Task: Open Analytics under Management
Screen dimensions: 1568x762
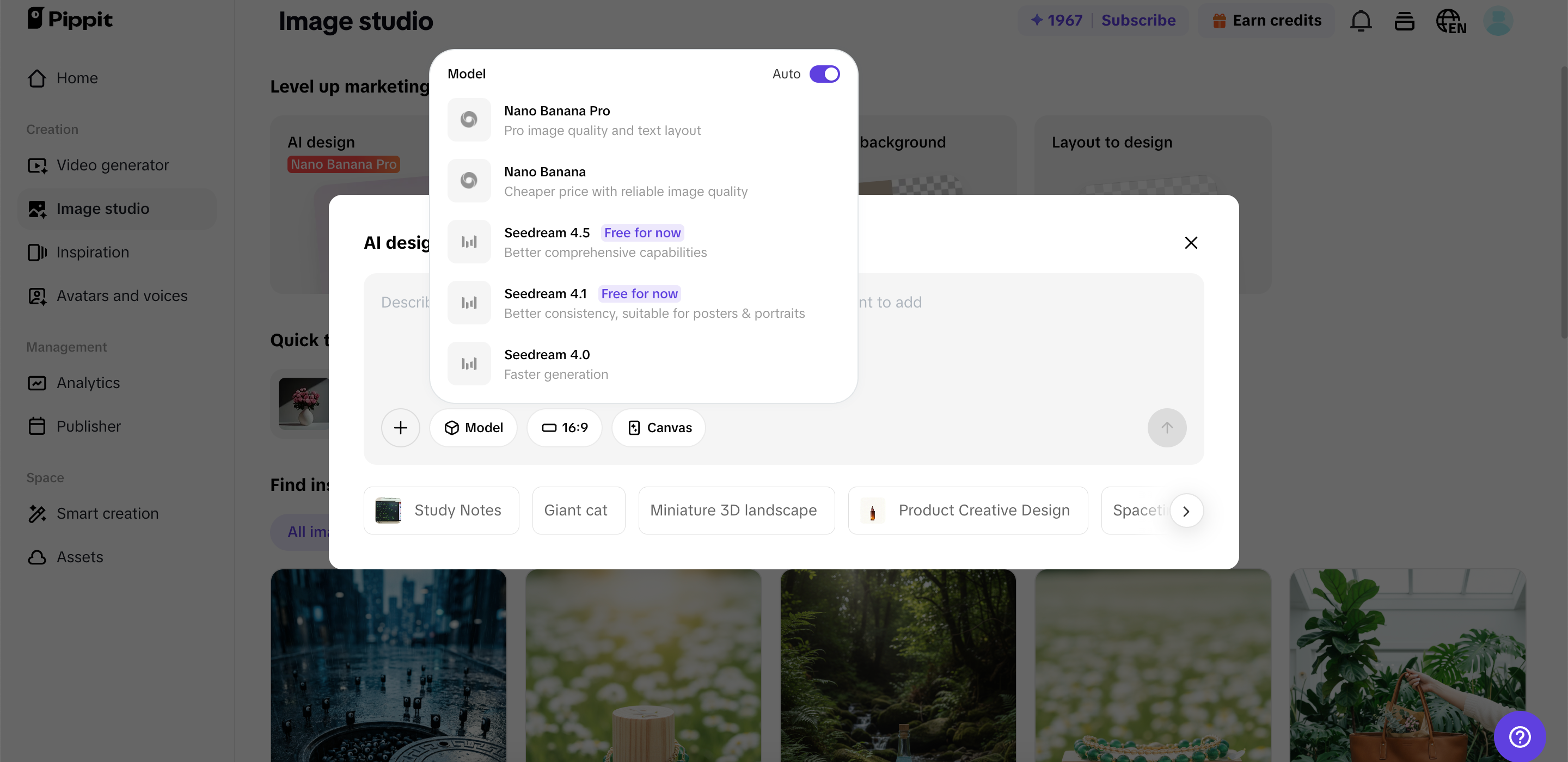Action: click(88, 383)
